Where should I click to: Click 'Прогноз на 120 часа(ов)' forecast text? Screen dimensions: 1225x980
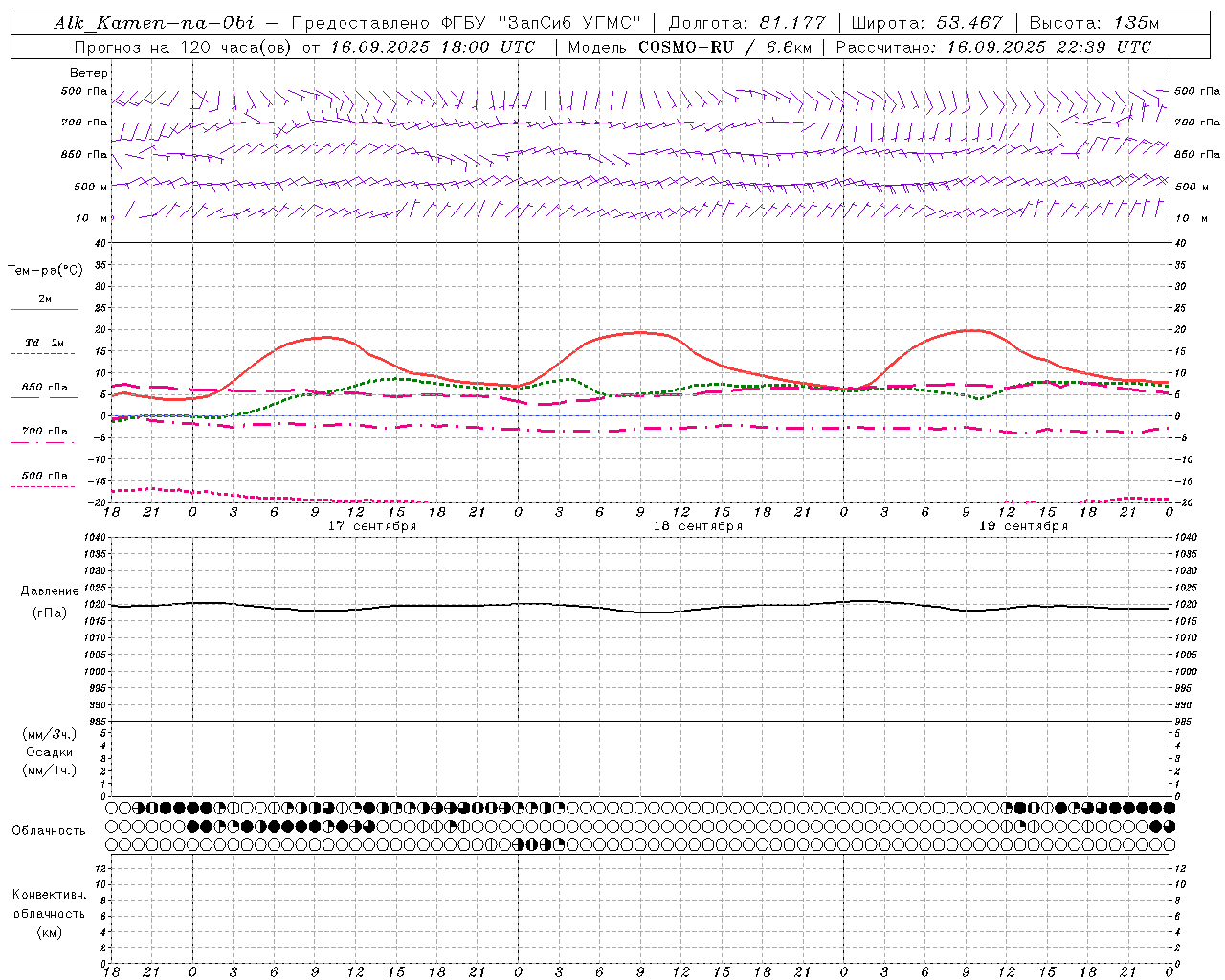(x=184, y=47)
